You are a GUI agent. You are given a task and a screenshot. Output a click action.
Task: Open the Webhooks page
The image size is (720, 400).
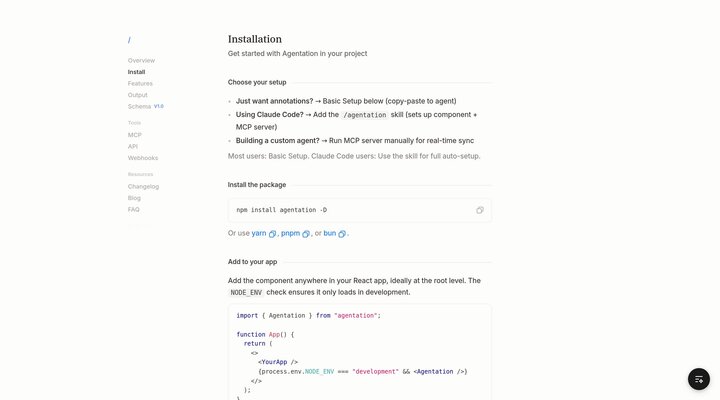143,158
